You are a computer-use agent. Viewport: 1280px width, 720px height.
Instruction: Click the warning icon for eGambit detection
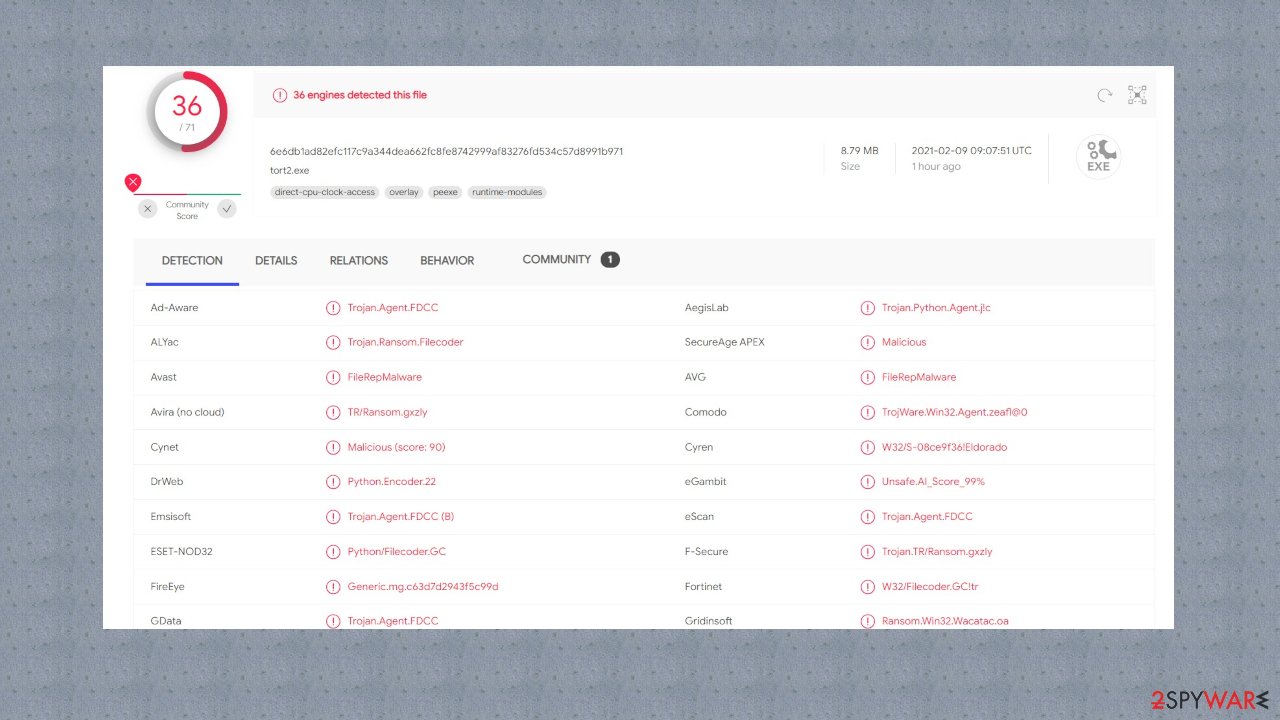click(x=867, y=482)
